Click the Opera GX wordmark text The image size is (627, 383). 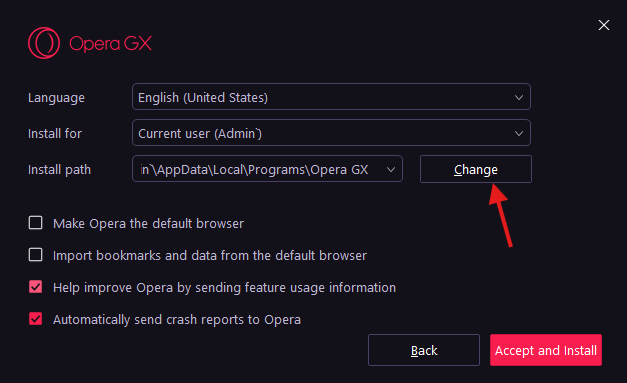pos(110,44)
